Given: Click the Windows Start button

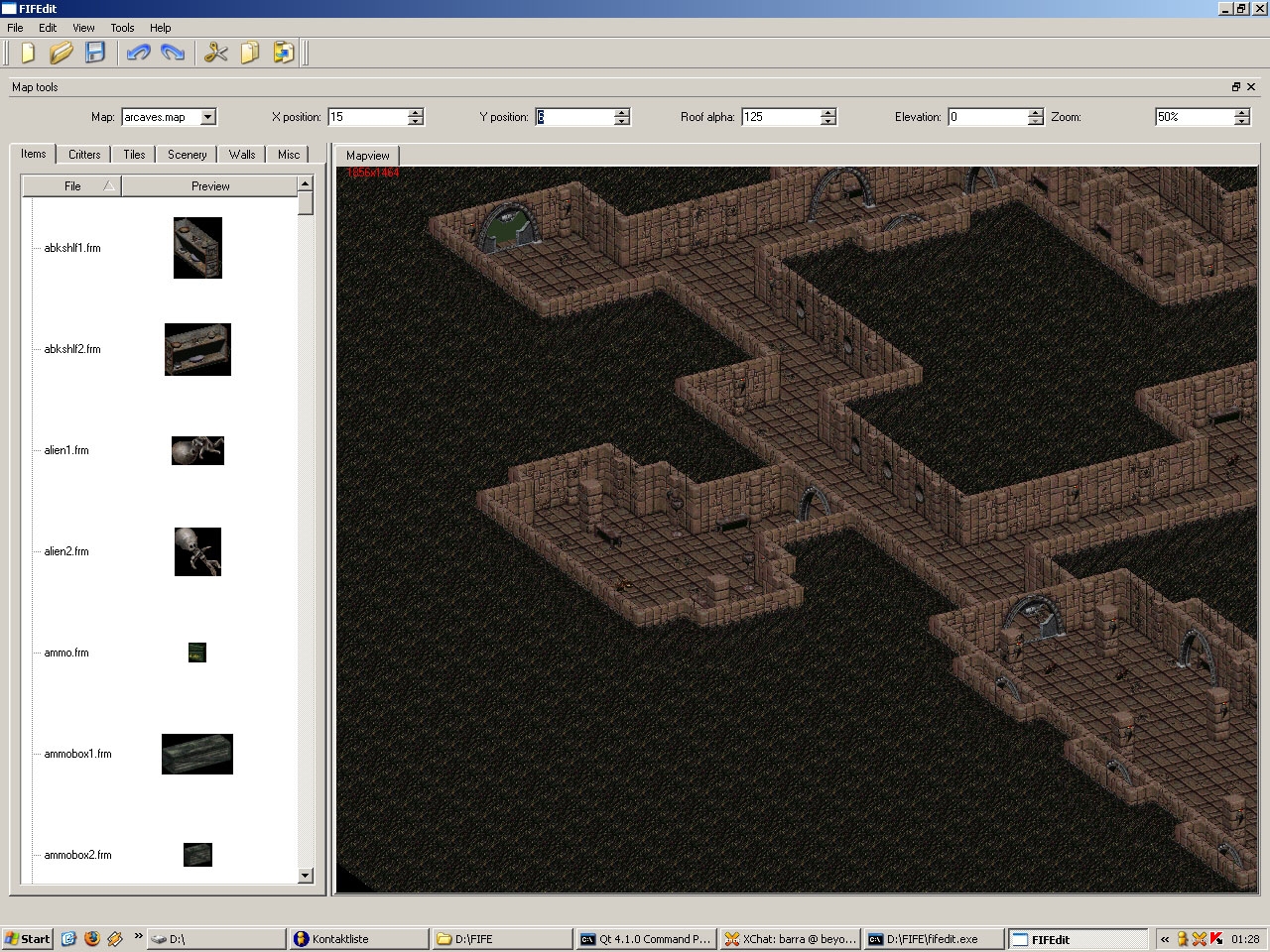Looking at the screenshot, I should tap(27, 939).
